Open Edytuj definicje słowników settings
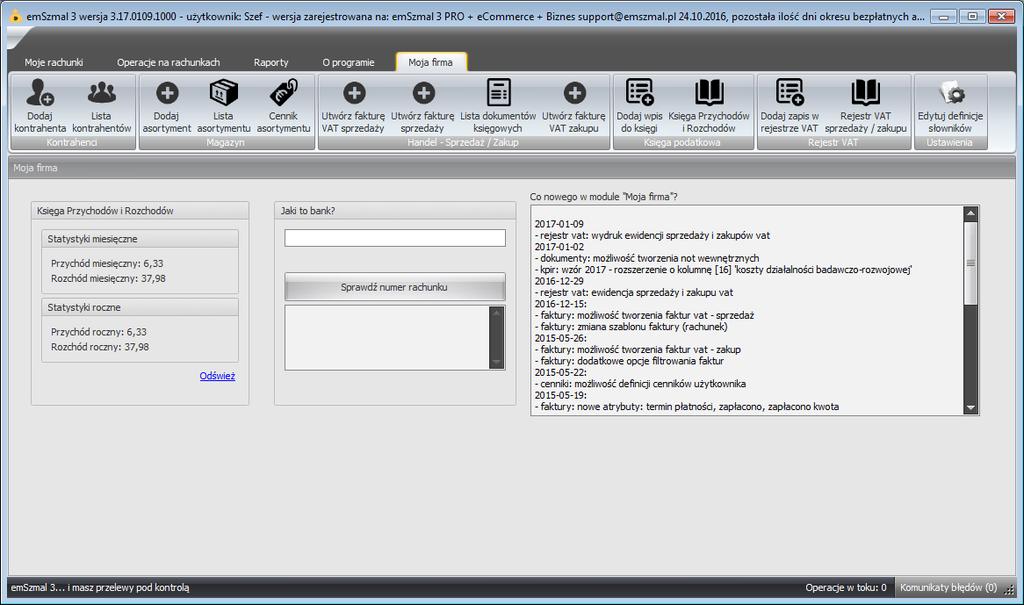Image resolution: width=1024 pixels, height=605 pixels. (x=950, y=106)
